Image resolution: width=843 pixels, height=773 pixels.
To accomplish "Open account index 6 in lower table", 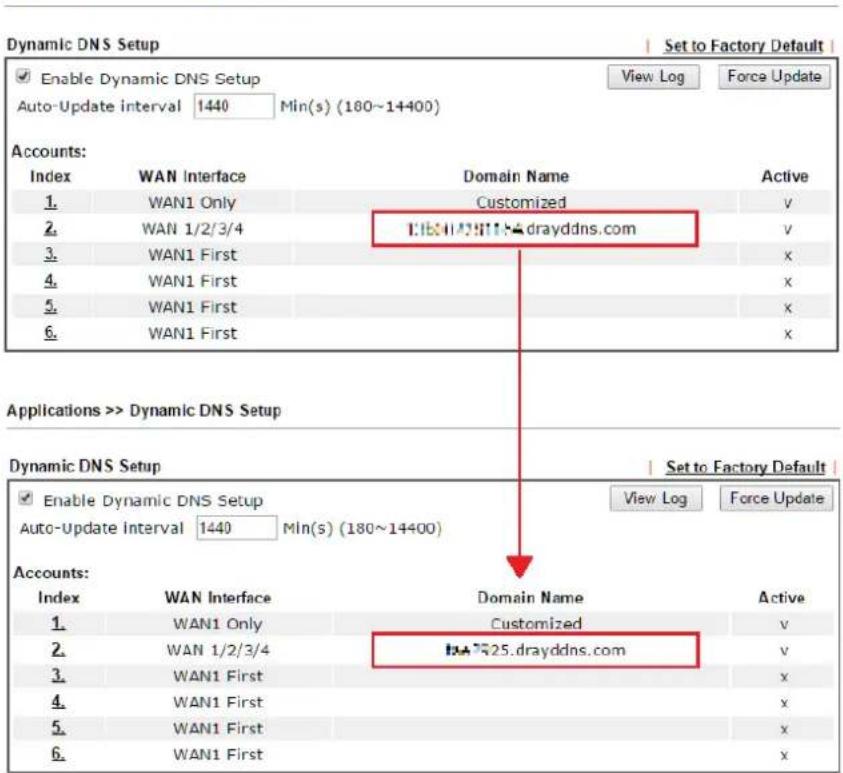I will click(58, 754).
